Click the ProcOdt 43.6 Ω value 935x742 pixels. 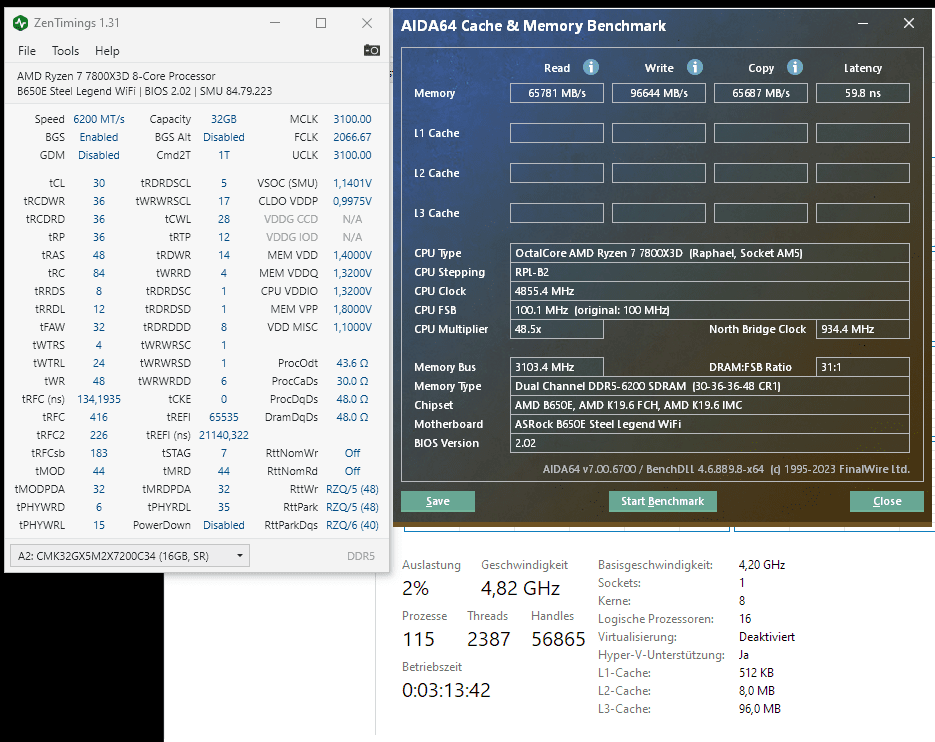[x=352, y=363]
